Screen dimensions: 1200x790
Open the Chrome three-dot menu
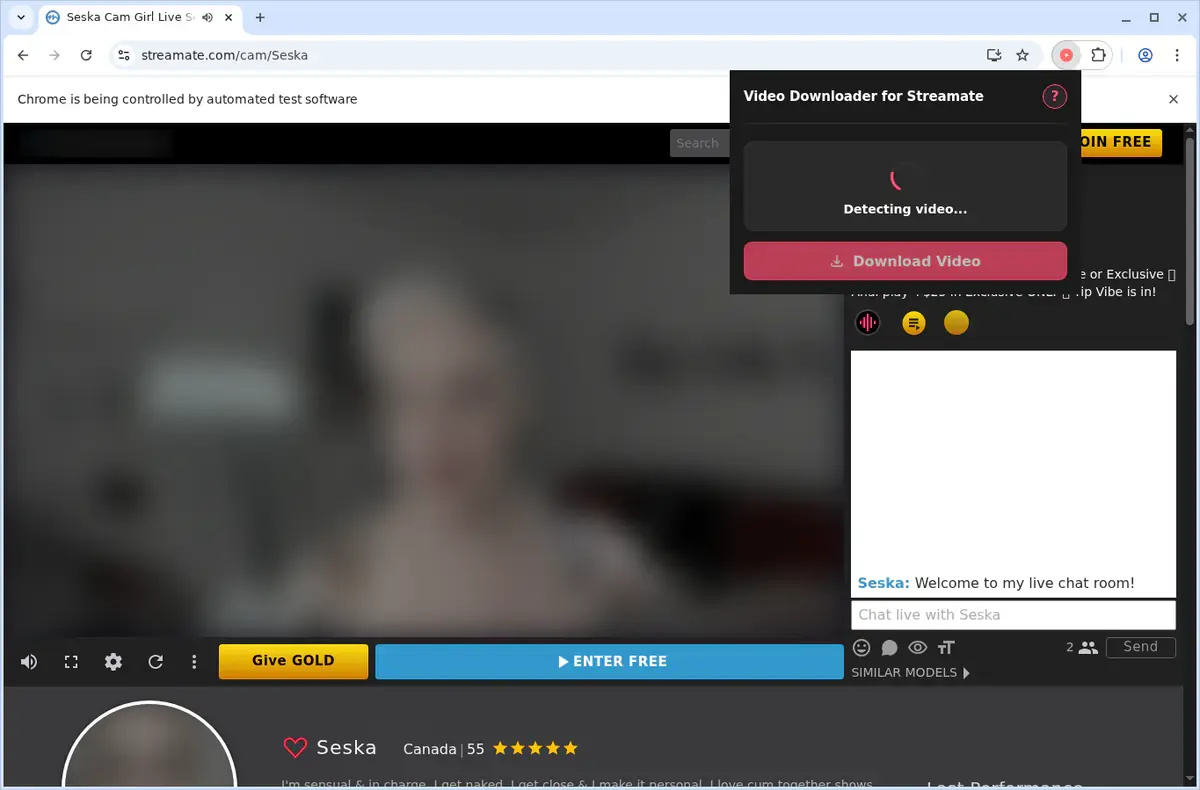[x=1175, y=56]
